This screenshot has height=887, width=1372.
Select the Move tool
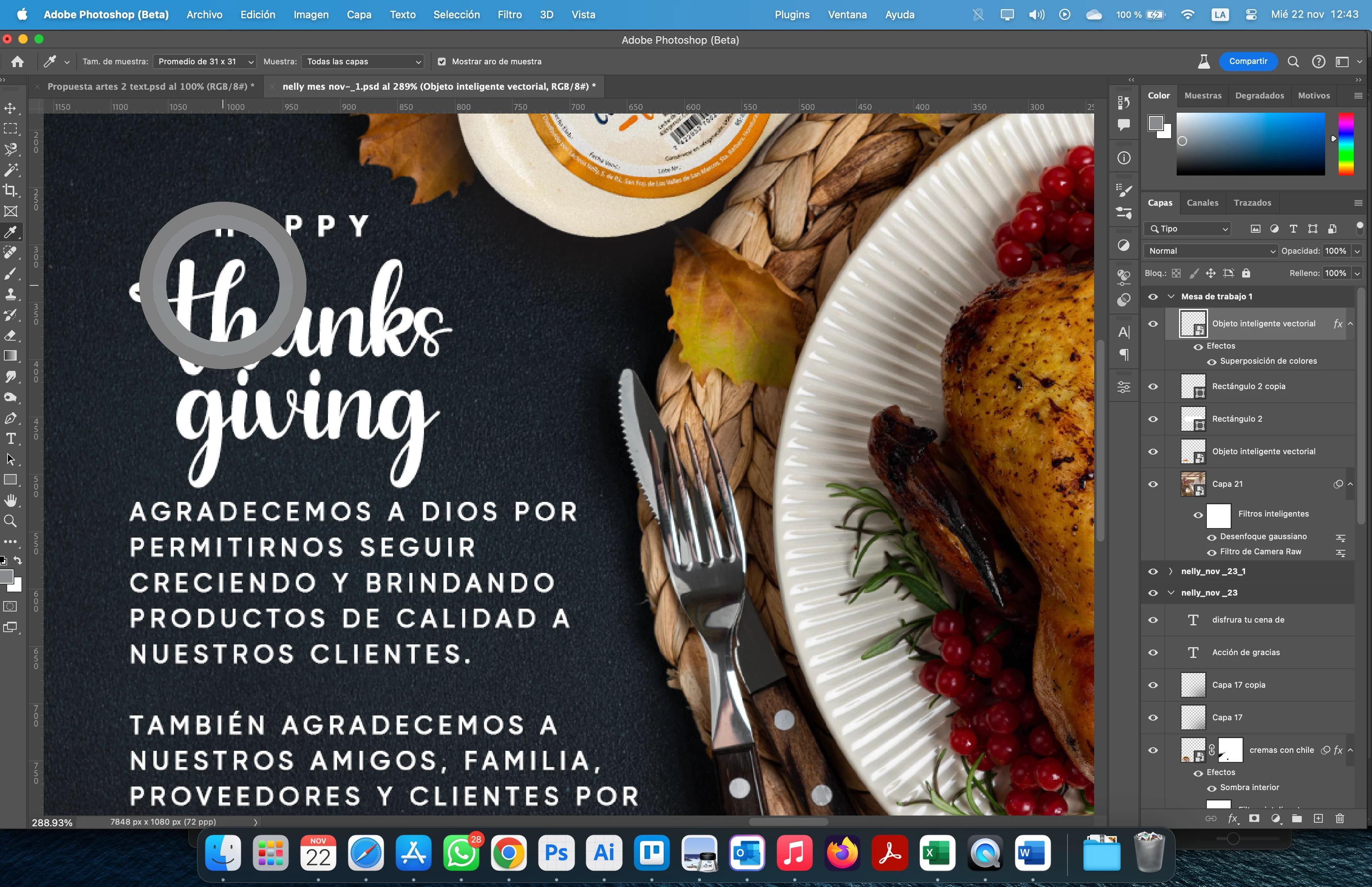10,108
